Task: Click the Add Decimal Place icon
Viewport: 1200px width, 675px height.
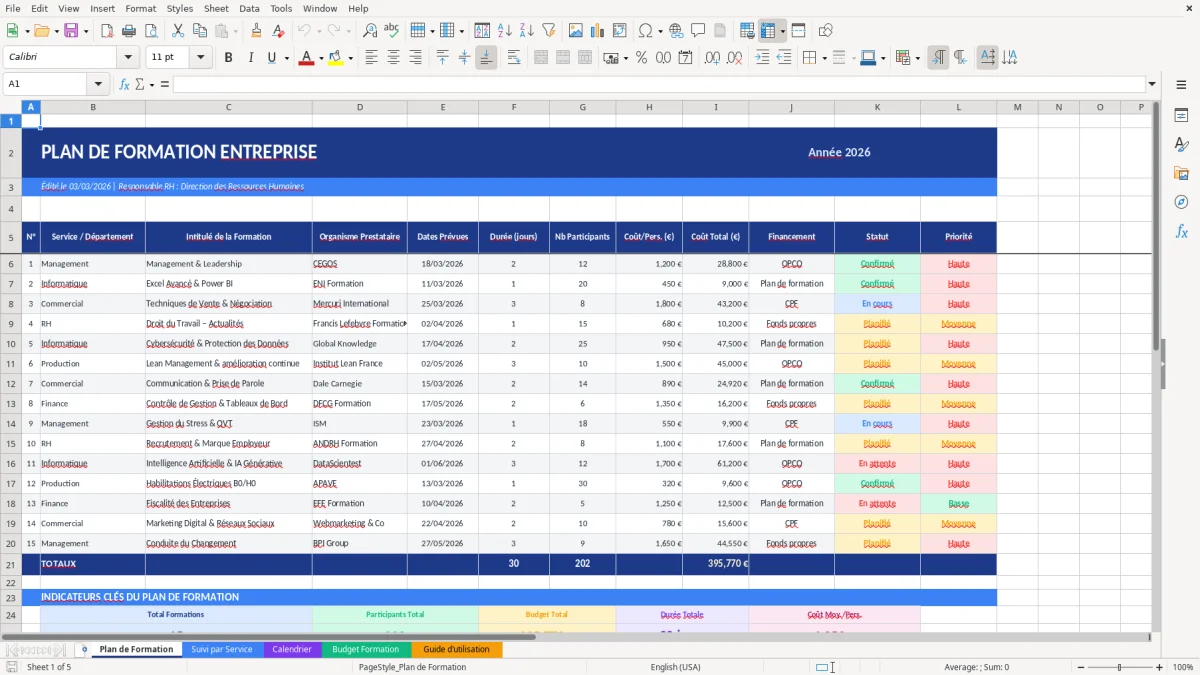Action: coord(712,58)
